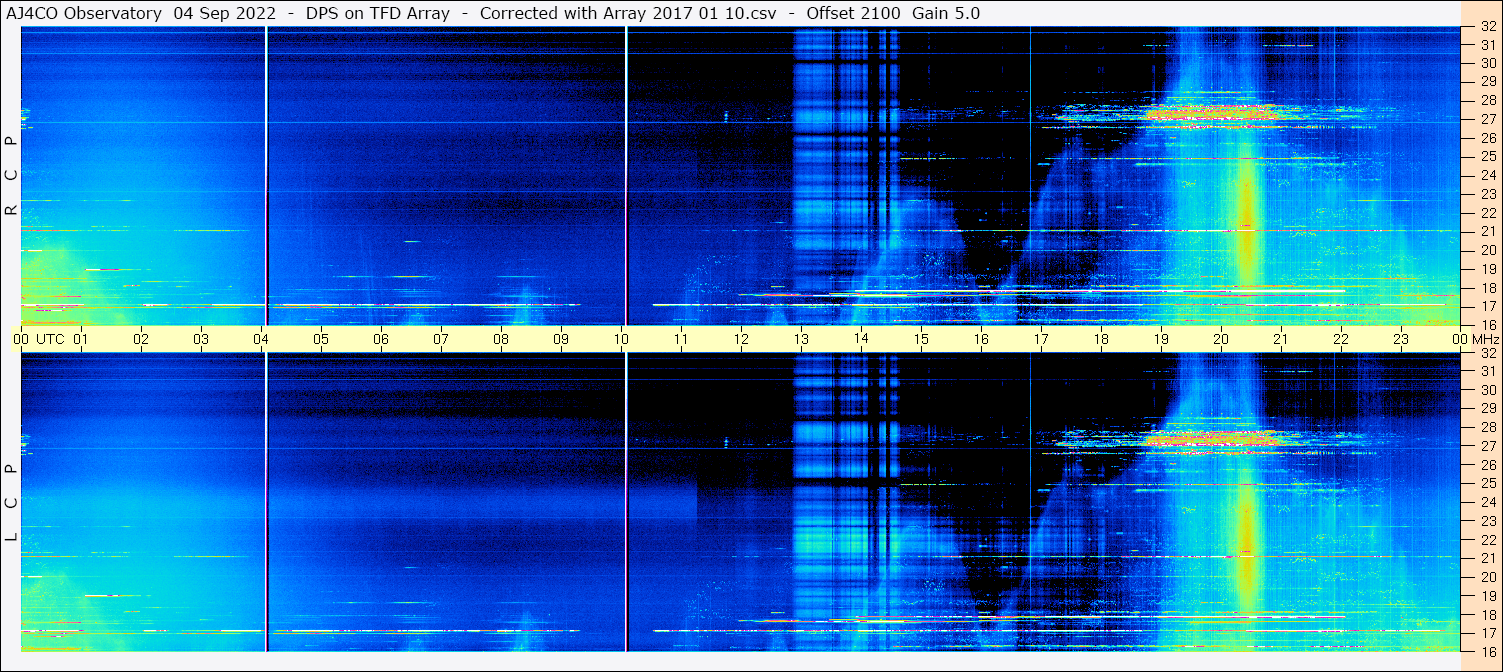Click the 19 MHz label of RCP panel
The image size is (1503, 672).
[x=1487, y=269]
